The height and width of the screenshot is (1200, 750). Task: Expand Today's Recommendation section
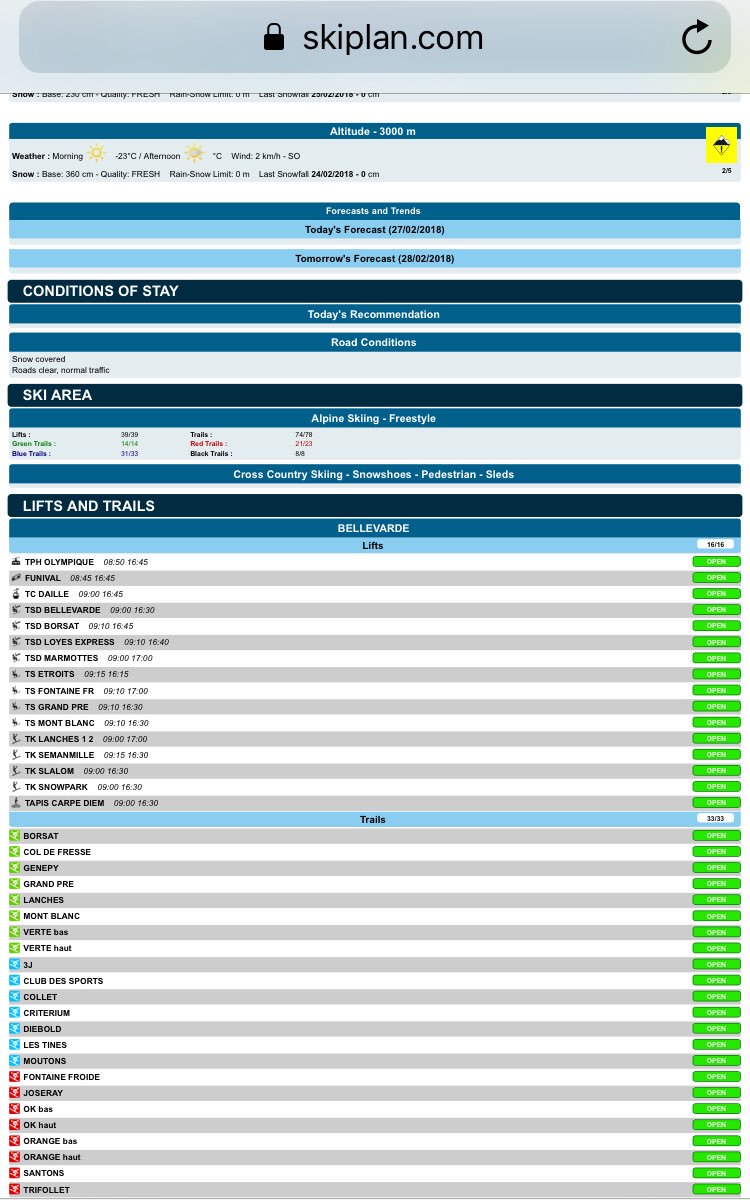375,314
